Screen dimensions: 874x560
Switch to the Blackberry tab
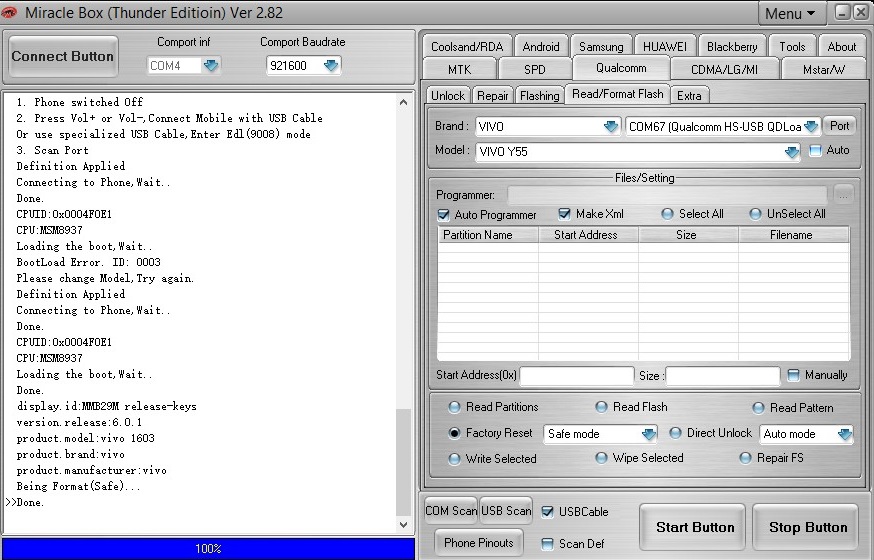point(732,47)
